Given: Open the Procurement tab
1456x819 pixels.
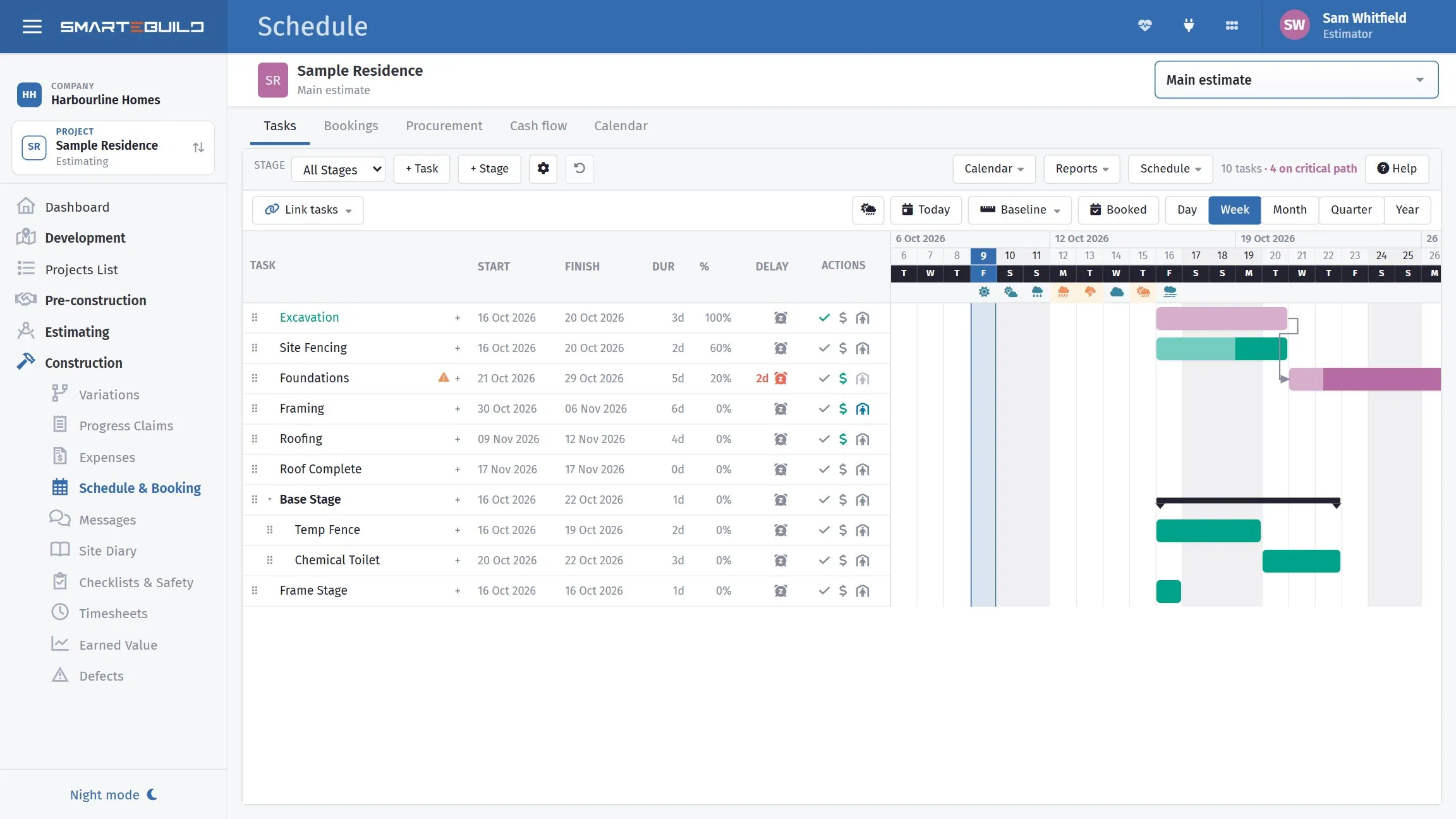Looking at the screenshot, I should [444, 126].
